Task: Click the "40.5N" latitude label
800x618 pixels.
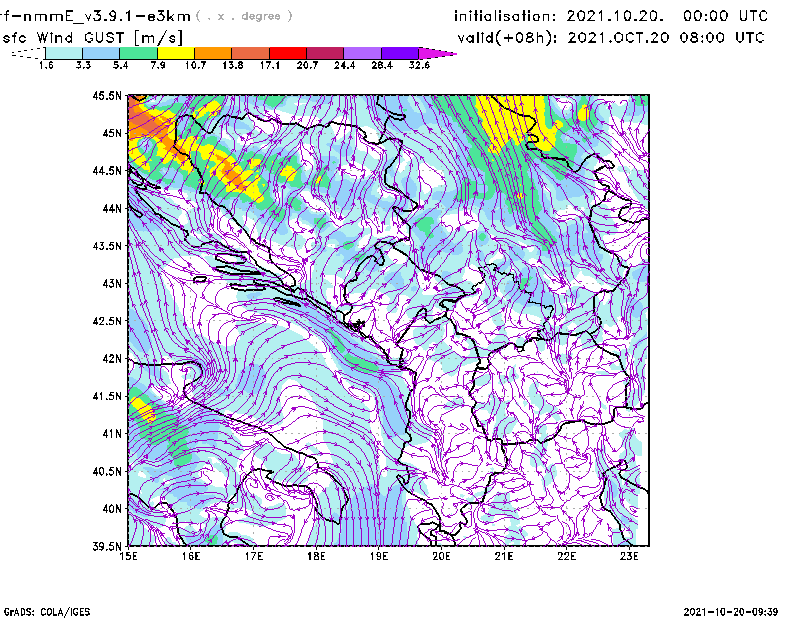Action: (x=107, y=471)
